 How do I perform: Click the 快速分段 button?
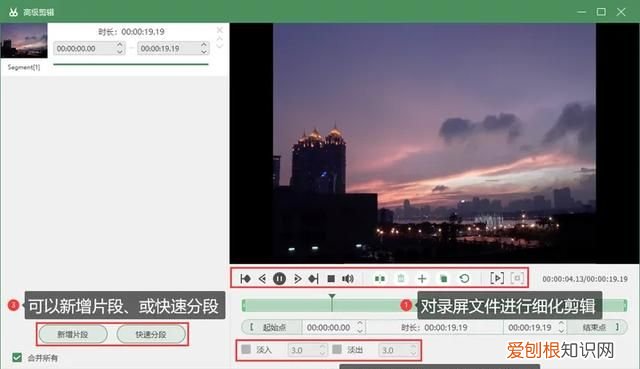point(151,334)
